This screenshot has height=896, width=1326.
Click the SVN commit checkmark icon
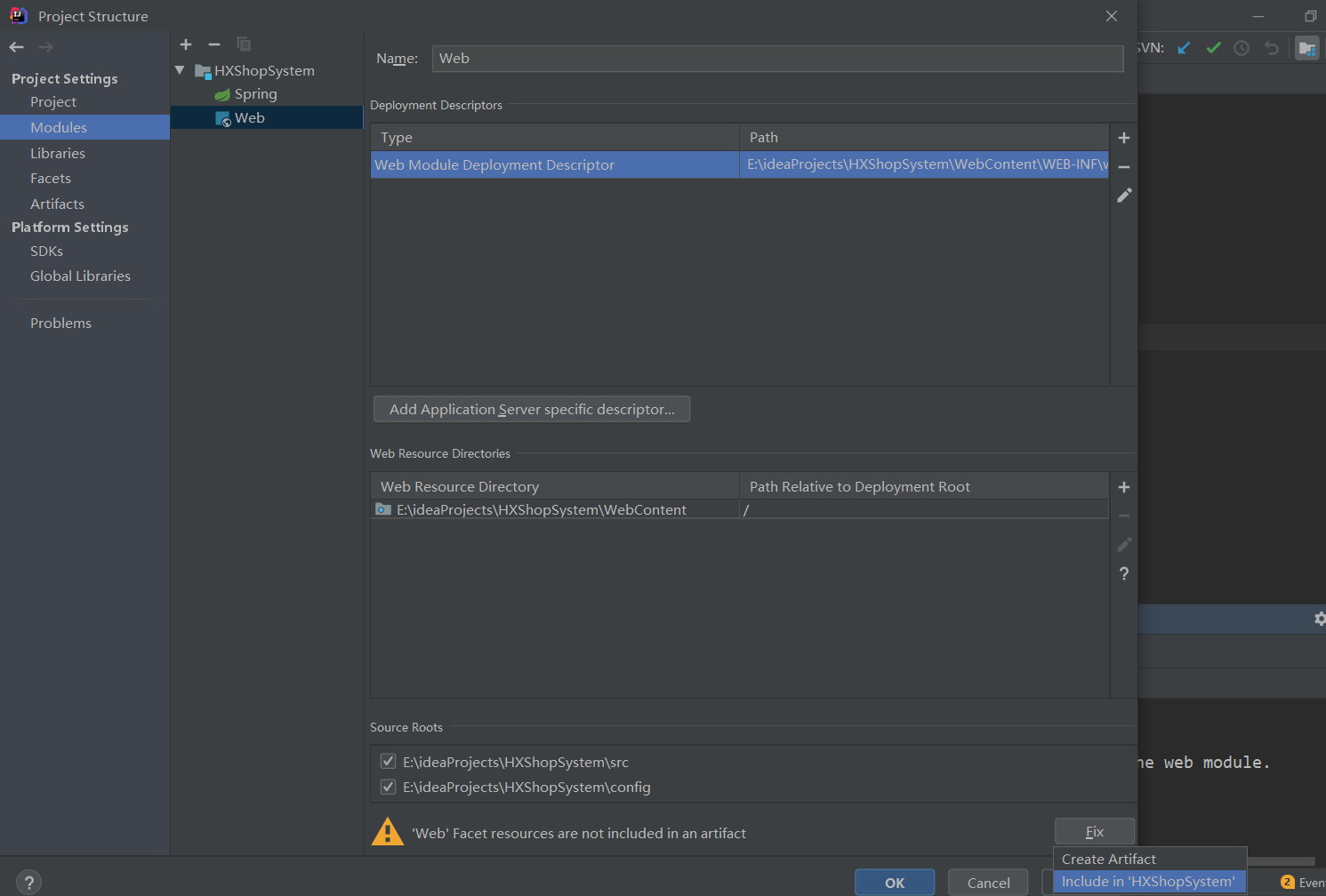point(1213,48)
